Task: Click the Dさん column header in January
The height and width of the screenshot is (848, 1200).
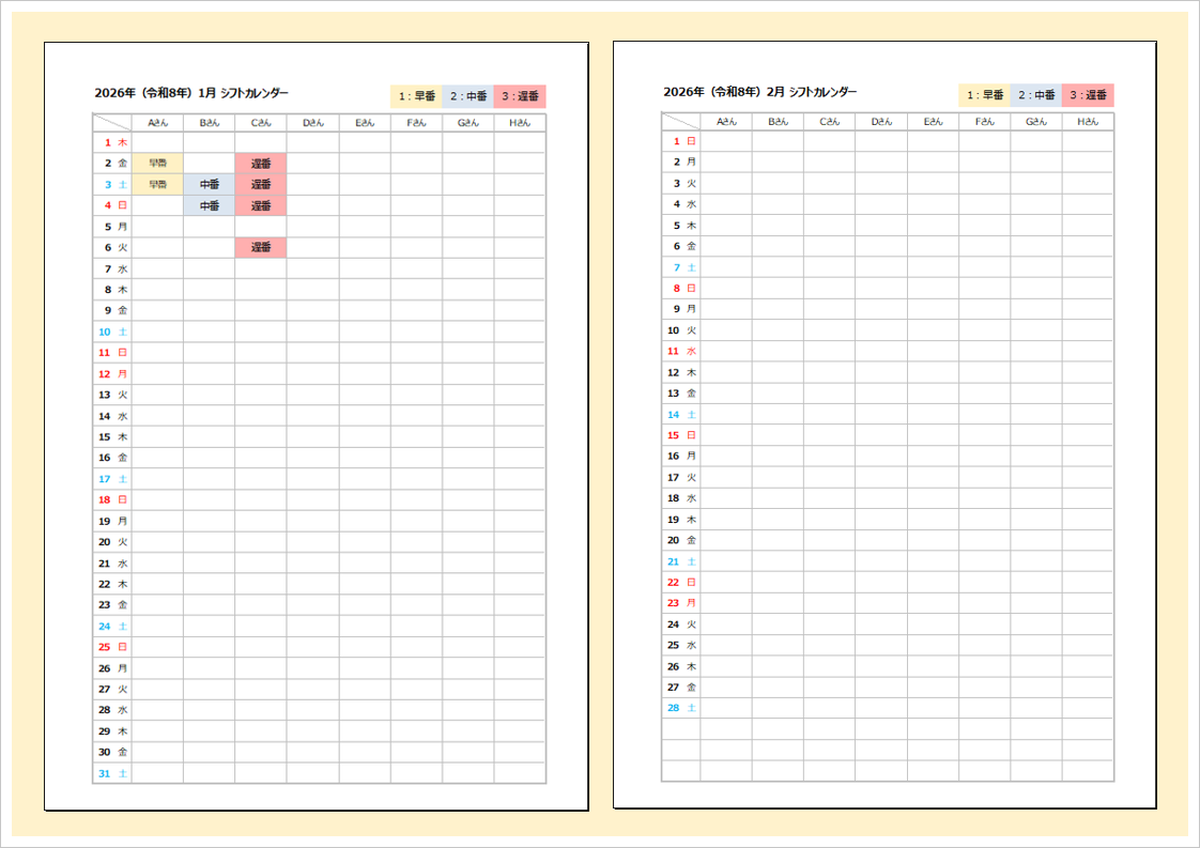Action: tap(313, 123)
